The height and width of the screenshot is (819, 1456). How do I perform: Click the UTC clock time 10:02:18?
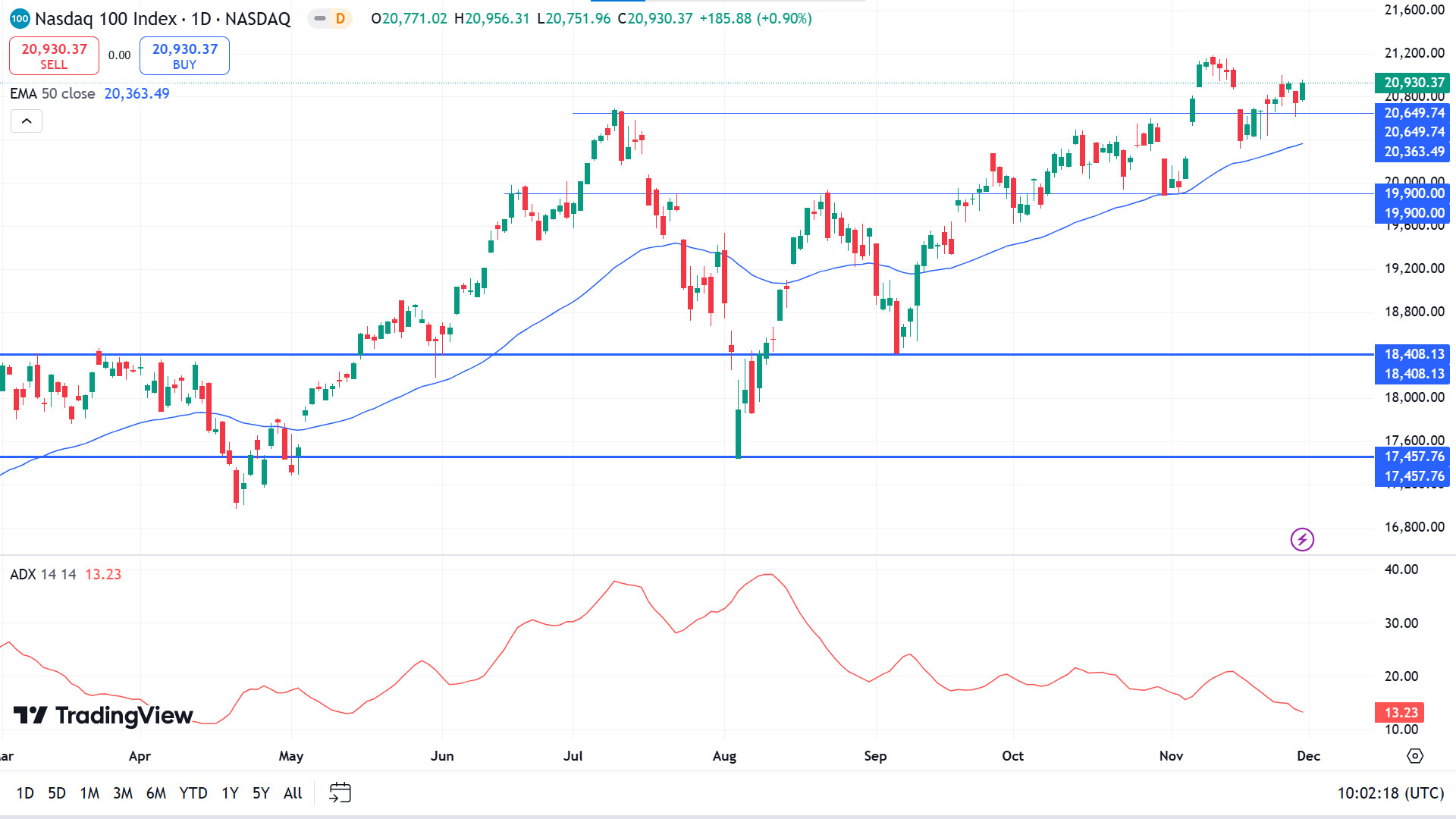[1390, 793]
